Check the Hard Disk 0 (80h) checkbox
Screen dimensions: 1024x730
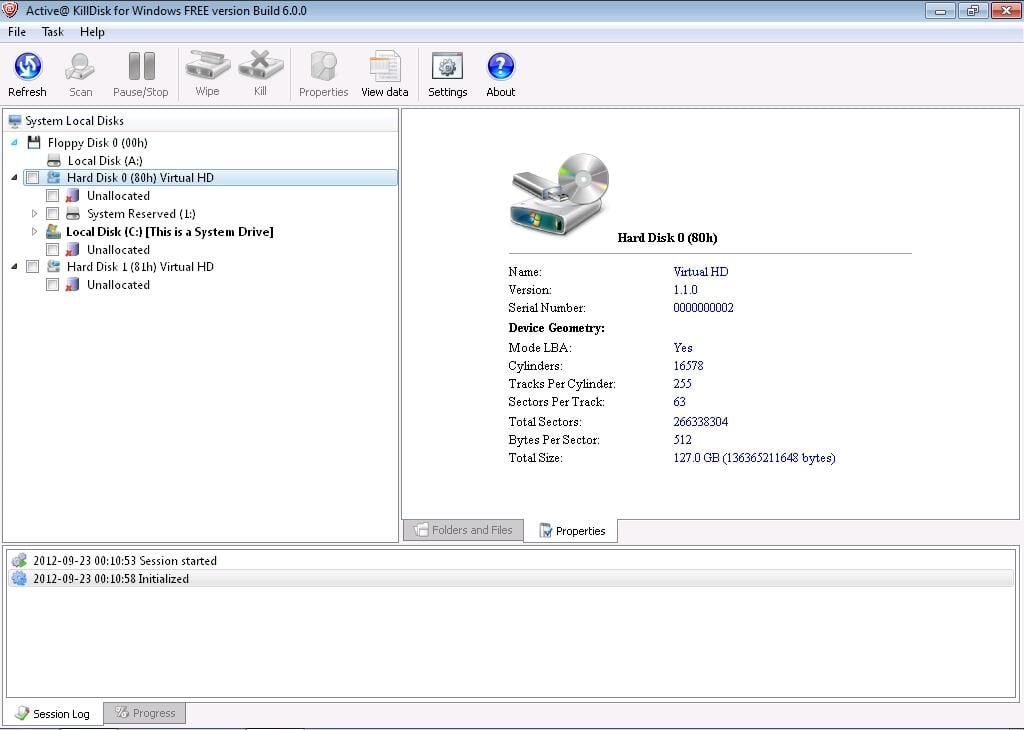[32, 178]
